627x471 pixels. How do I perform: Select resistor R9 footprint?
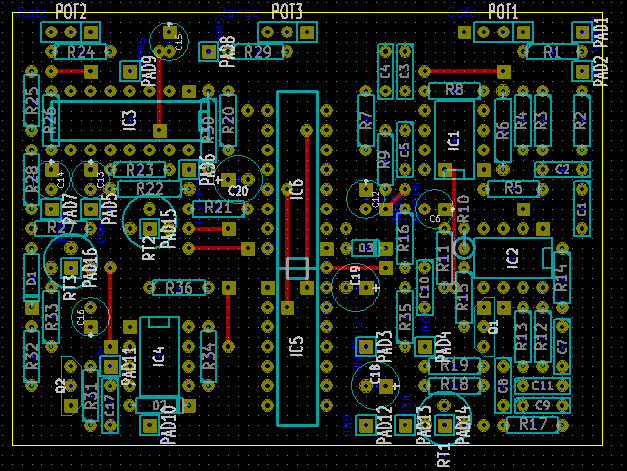385,160
